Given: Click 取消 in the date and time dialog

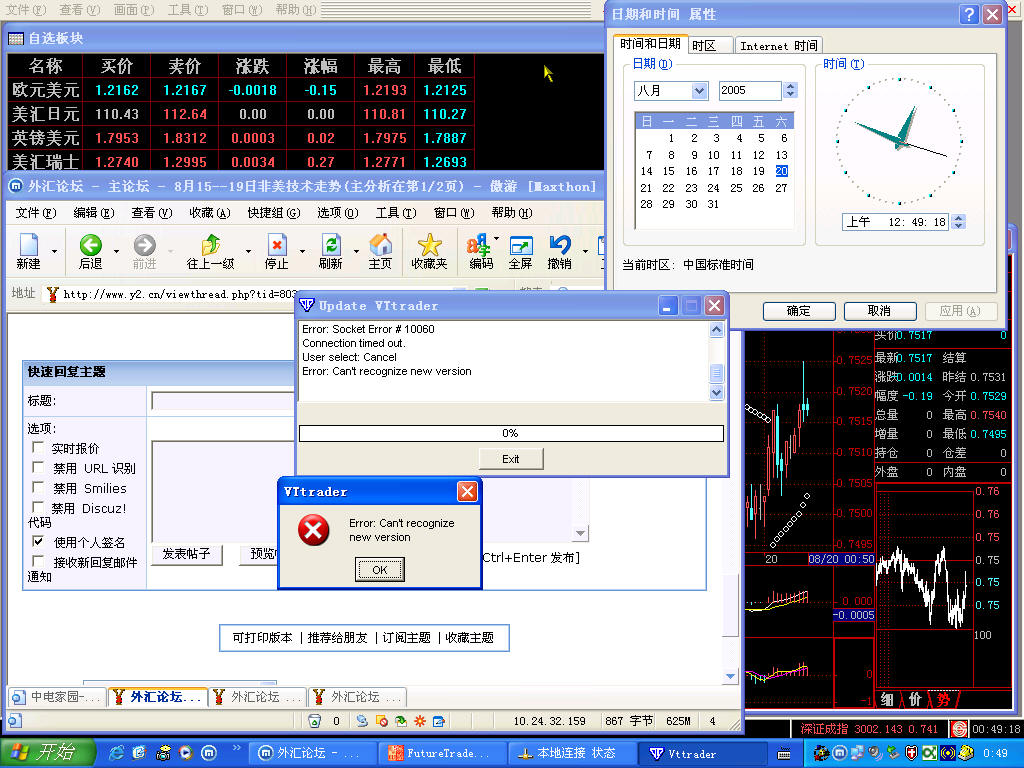Looking at the screenshot, I should pyautogui.click(x=880, y=311).
